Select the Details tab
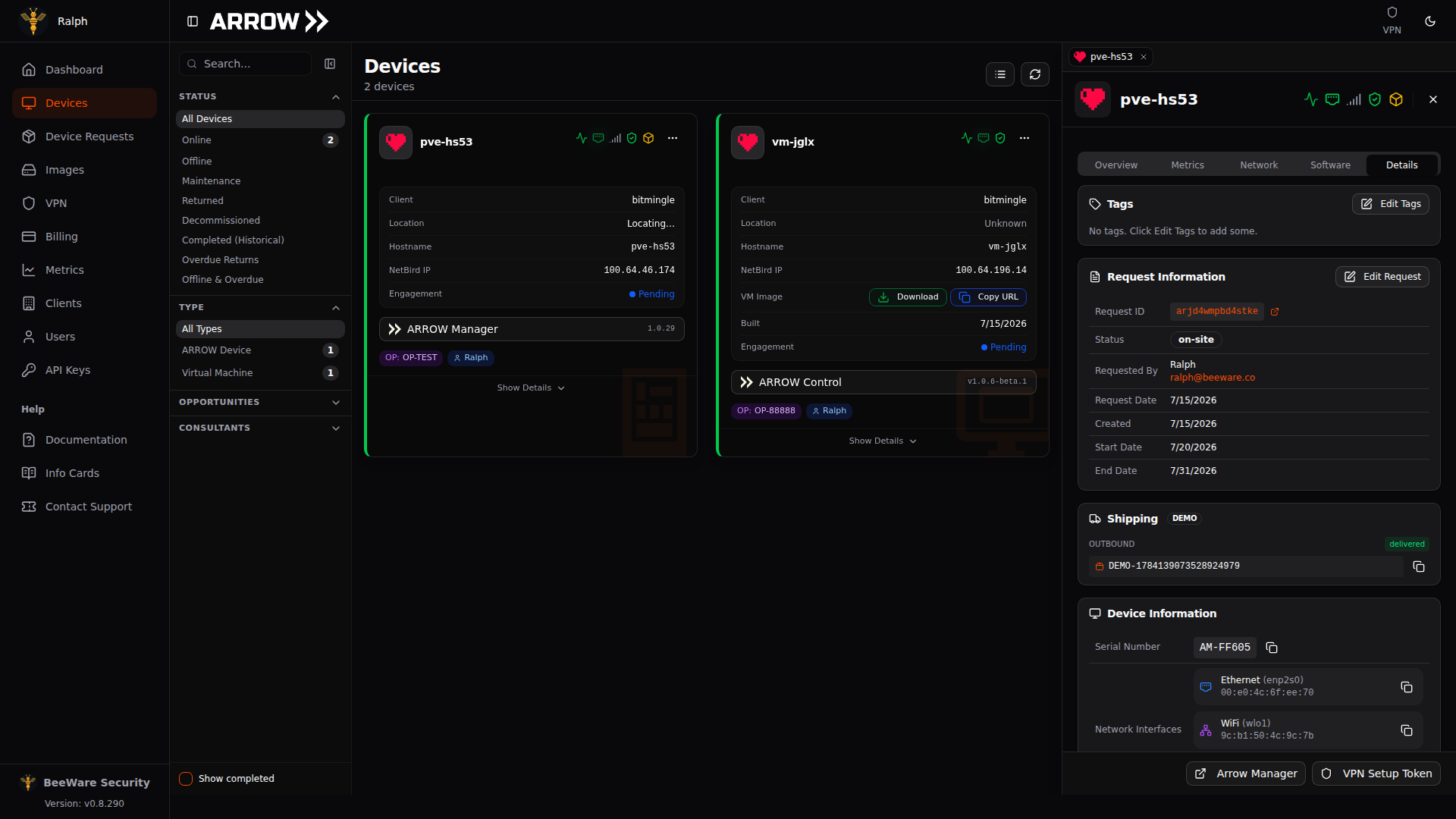1456x819 pixels. pos(1401,165)
